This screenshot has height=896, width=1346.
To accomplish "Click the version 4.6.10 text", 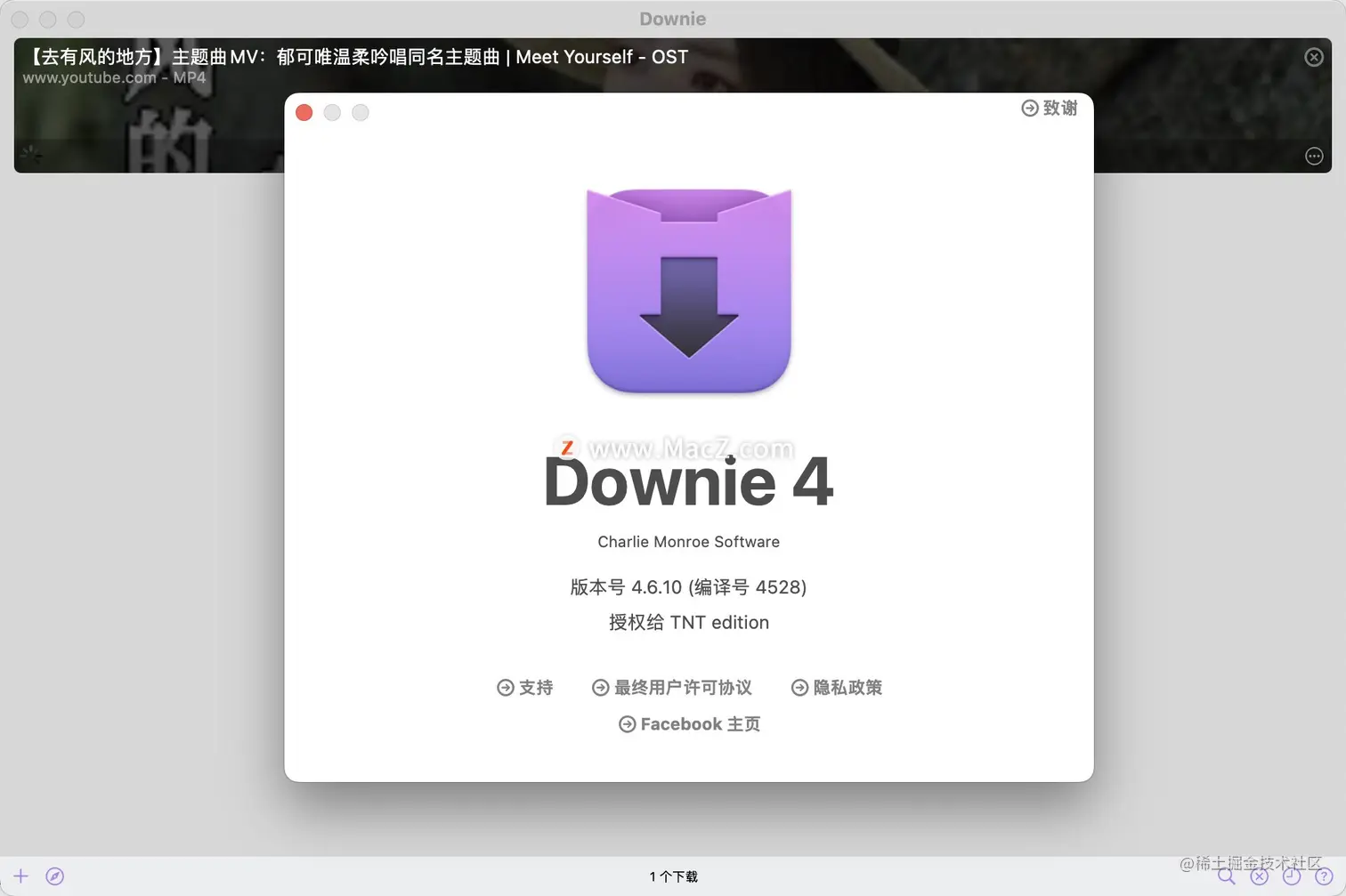I will pyautogui.click(x=688, y=587).
